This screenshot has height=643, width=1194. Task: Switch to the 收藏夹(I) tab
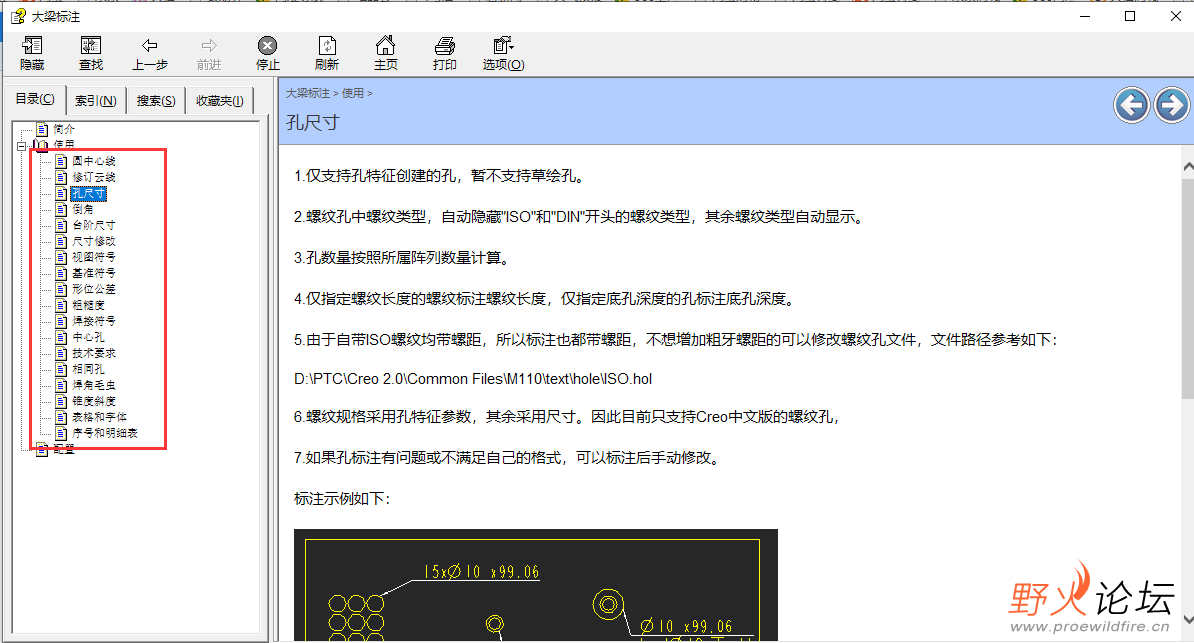[219, 101]
